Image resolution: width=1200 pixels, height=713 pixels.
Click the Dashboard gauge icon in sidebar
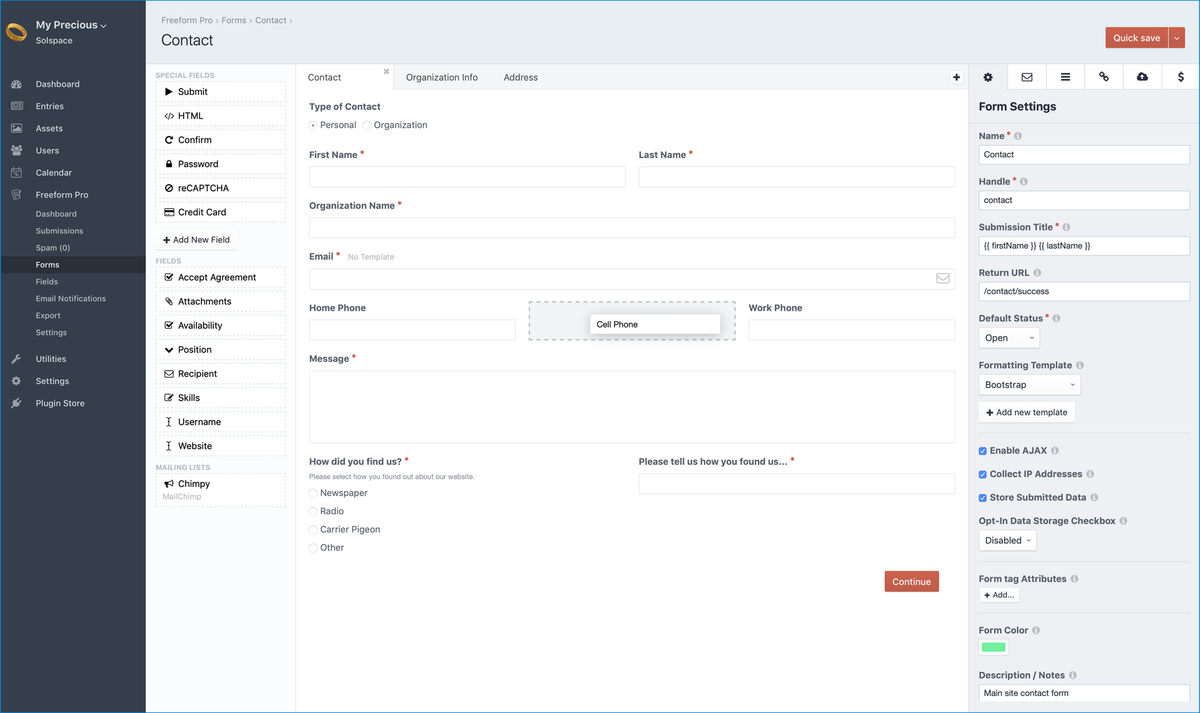(x=17, y=84)
